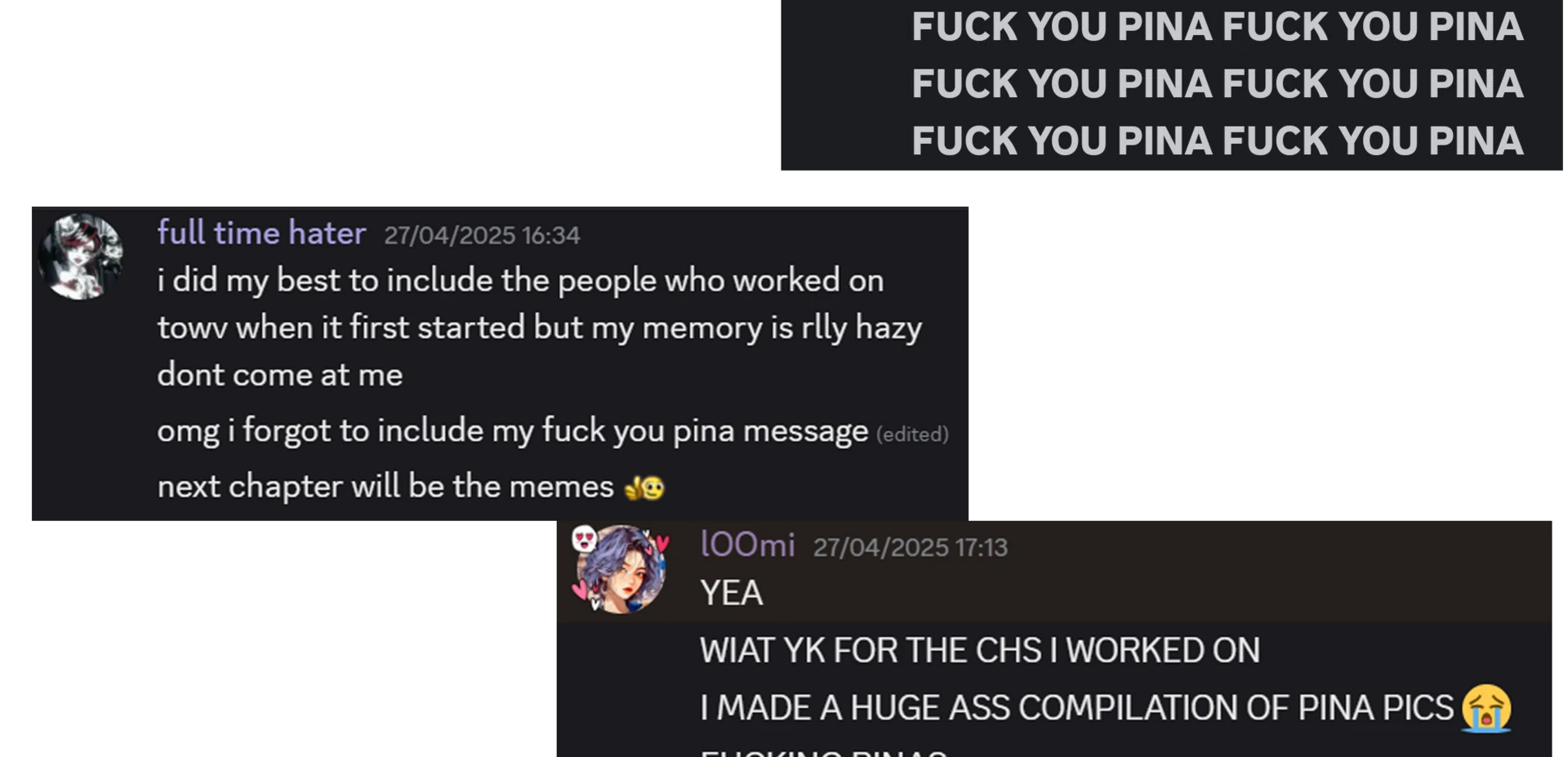Screen dimensions: 1568x757
Task: Click the "dont come at me" text line
Action: click(x=279, y=375)
